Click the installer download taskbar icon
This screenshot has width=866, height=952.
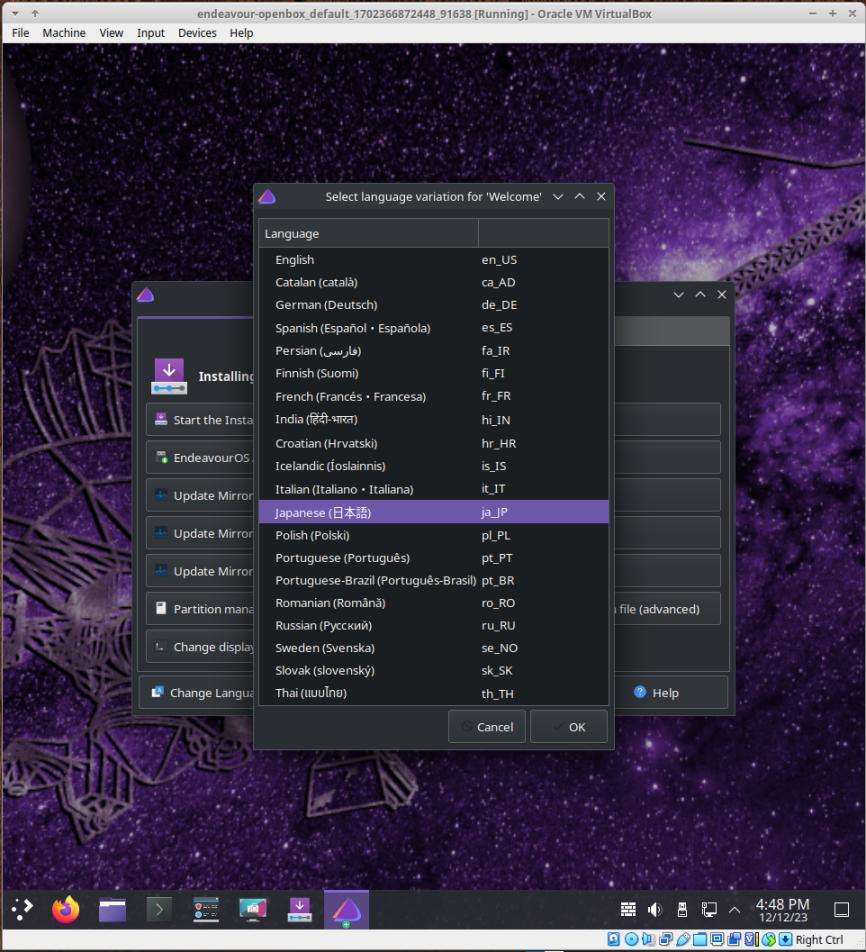[x=299, y=910]
